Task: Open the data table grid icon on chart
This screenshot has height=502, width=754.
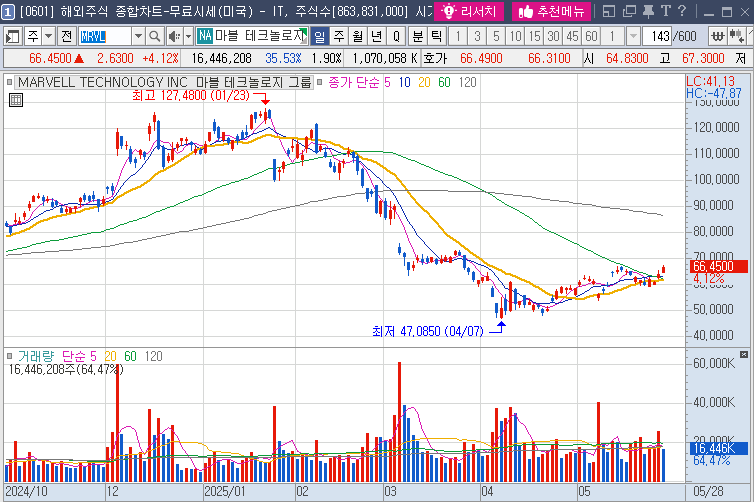Action: click(16, 100)
